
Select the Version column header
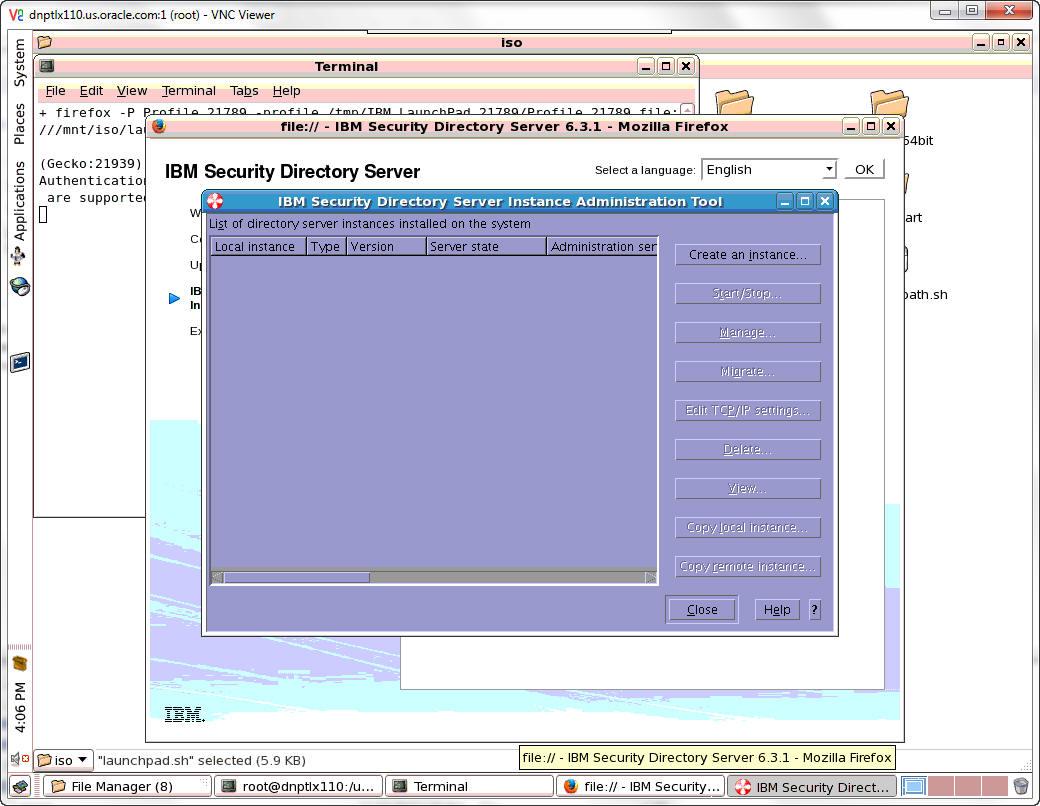[386, 247]
